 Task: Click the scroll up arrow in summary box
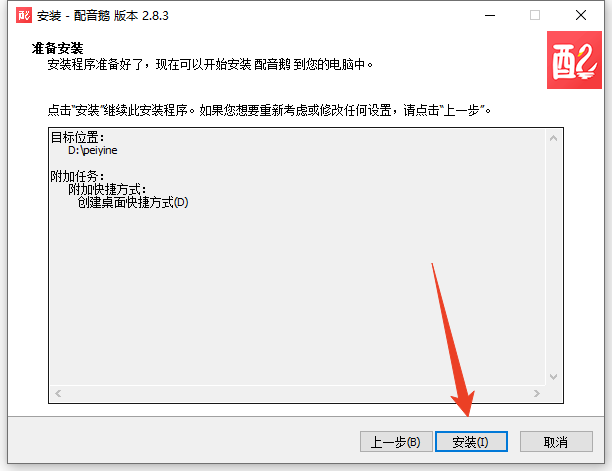coord(553,138)
